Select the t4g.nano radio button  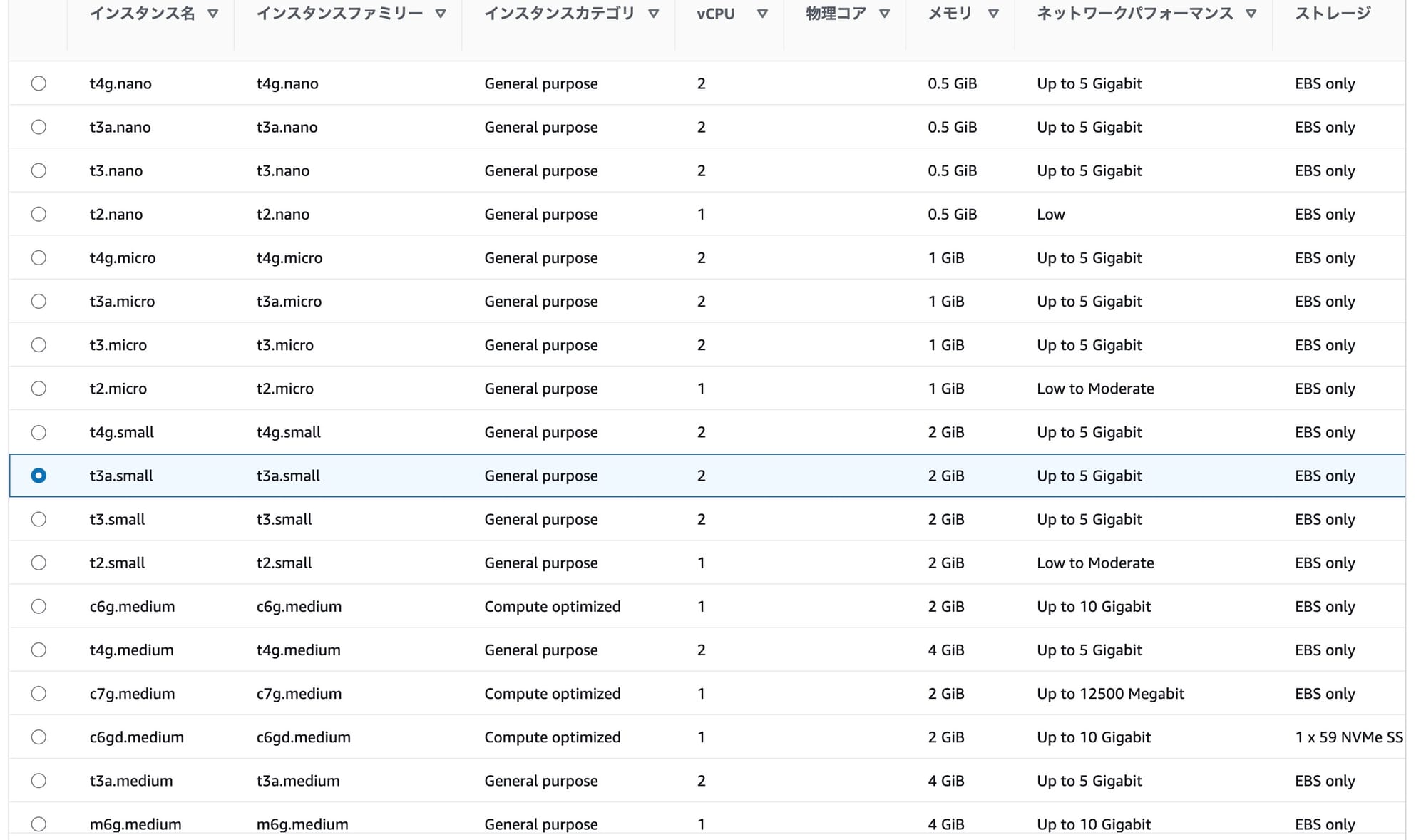point(39,83)
